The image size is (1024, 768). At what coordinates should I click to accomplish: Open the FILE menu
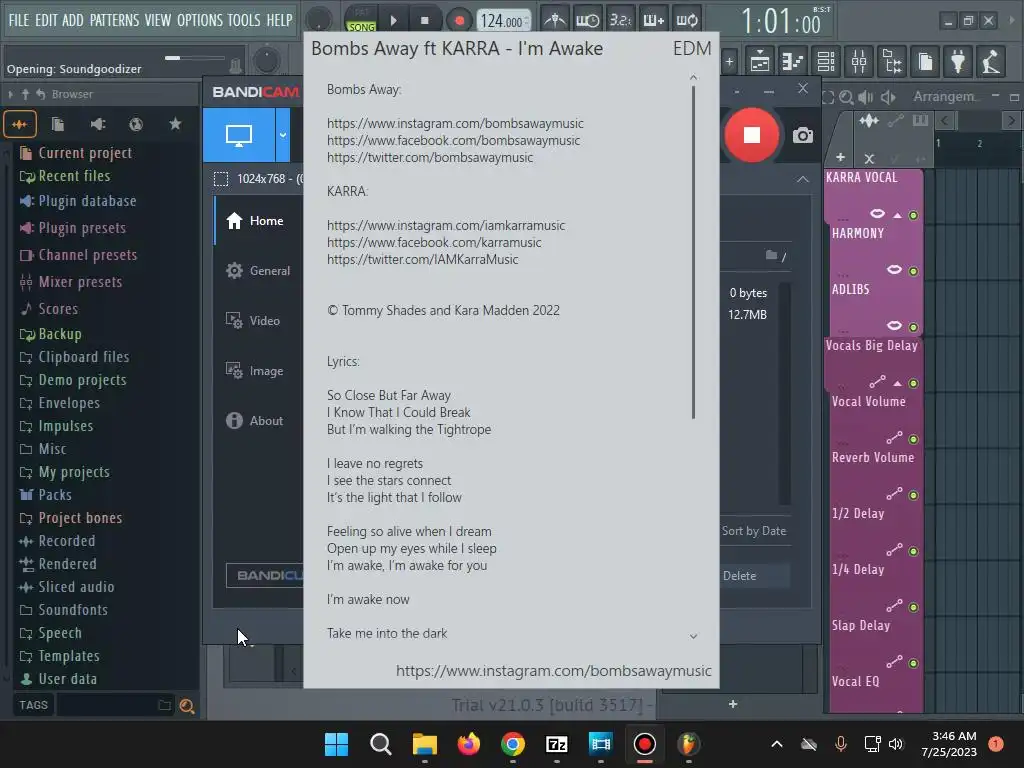18,20
